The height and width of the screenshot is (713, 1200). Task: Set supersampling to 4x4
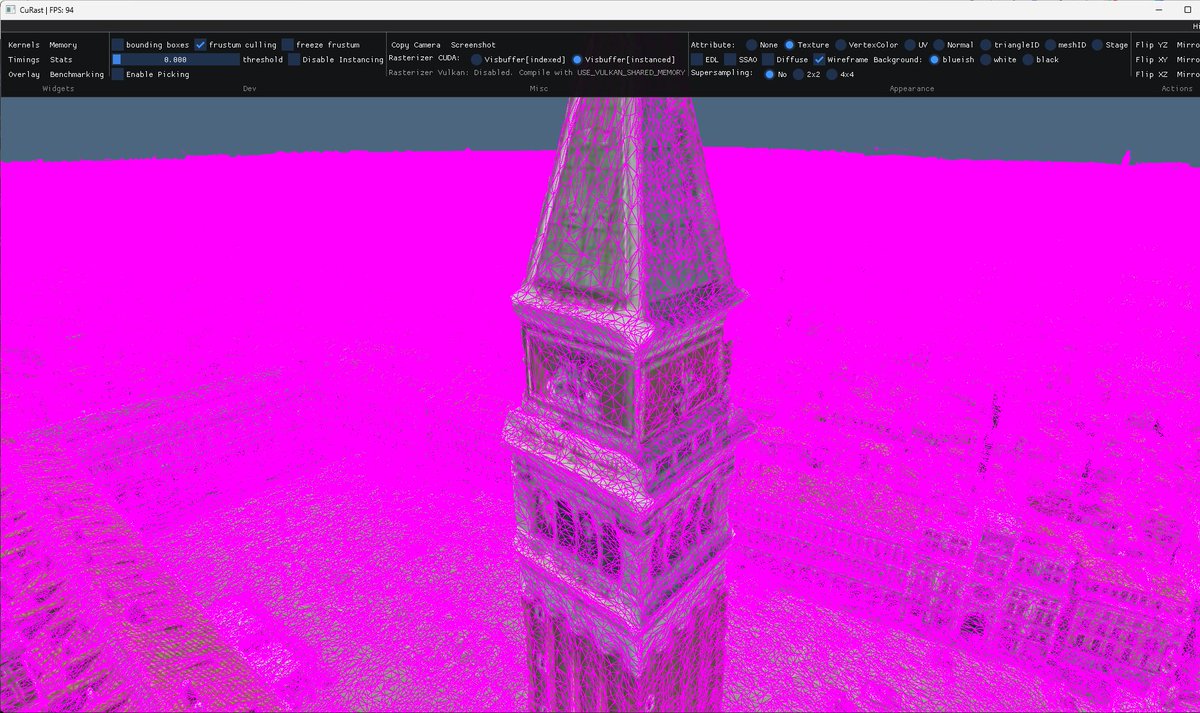(x=832, y=74)
